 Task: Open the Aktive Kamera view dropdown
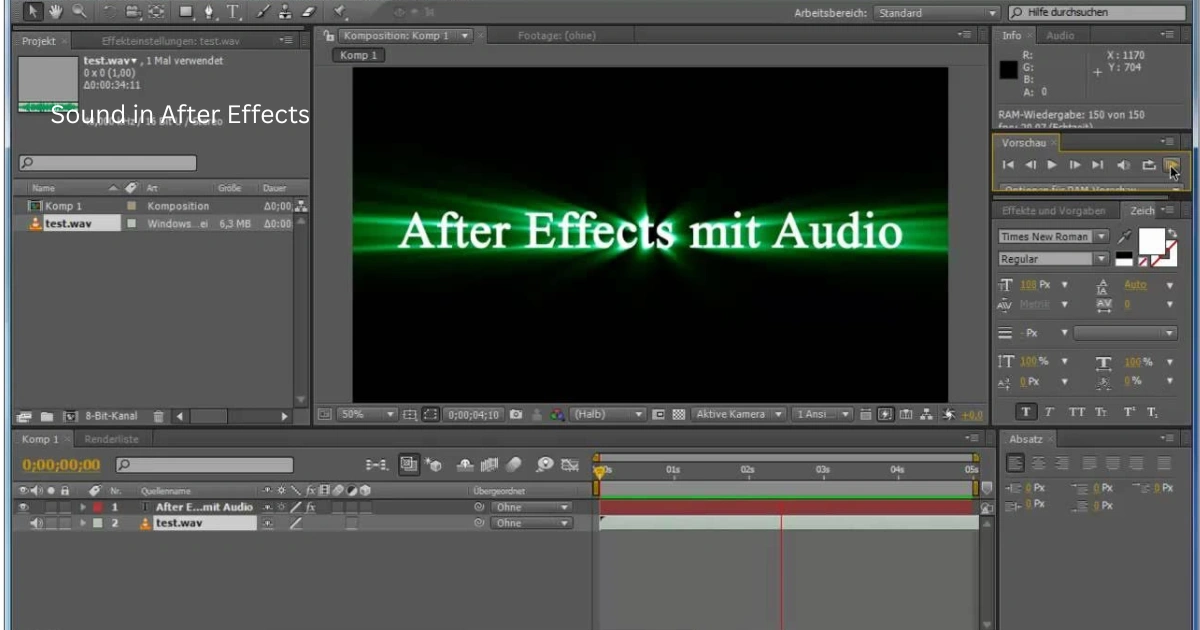[738, 413]
